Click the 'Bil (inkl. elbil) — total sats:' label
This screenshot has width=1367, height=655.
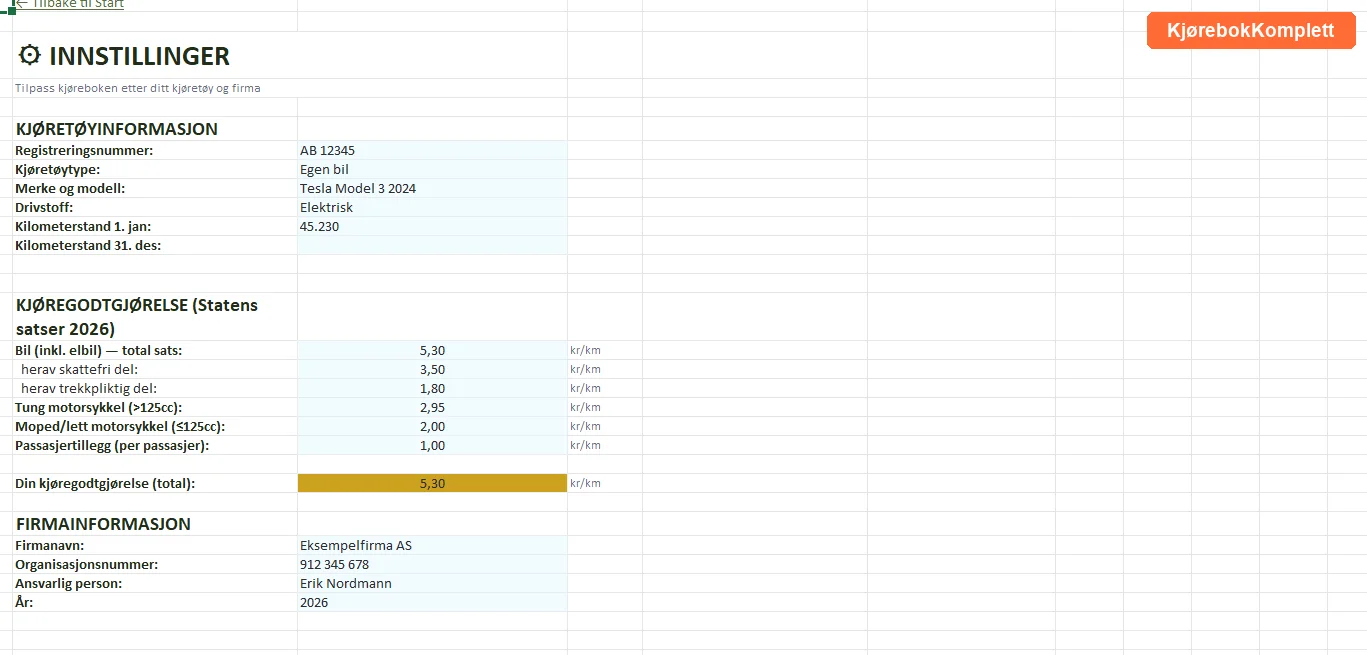99,351
